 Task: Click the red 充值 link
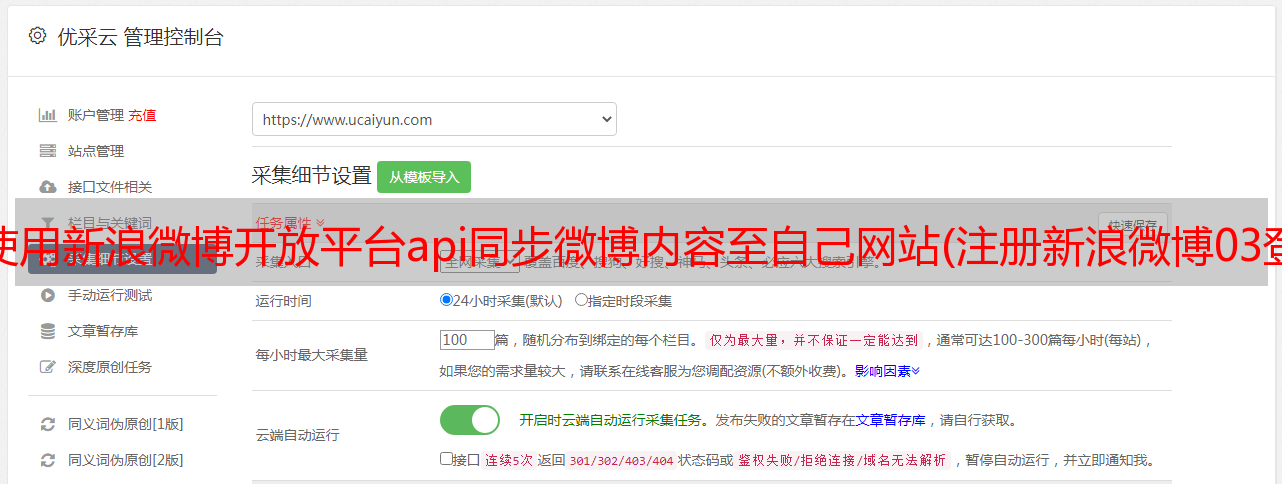142,115
